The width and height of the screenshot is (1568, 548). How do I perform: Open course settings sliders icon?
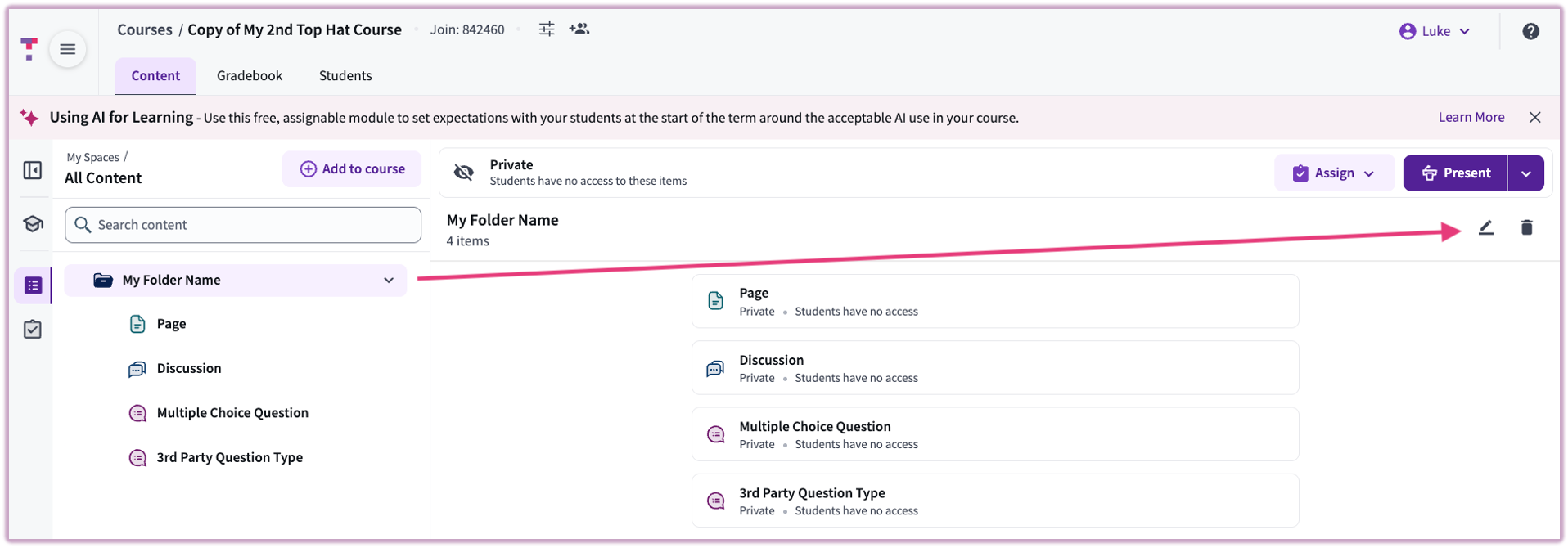[547, 29]
